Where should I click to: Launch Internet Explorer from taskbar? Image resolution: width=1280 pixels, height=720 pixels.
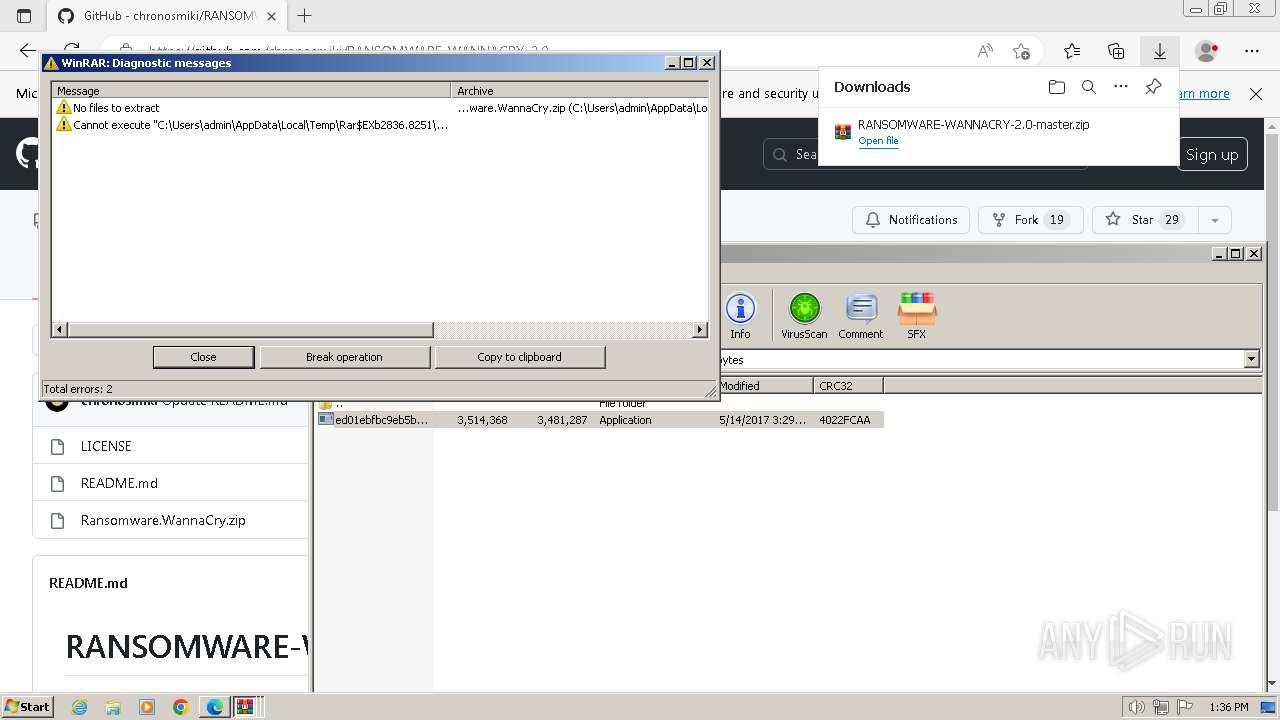[80, 707]
